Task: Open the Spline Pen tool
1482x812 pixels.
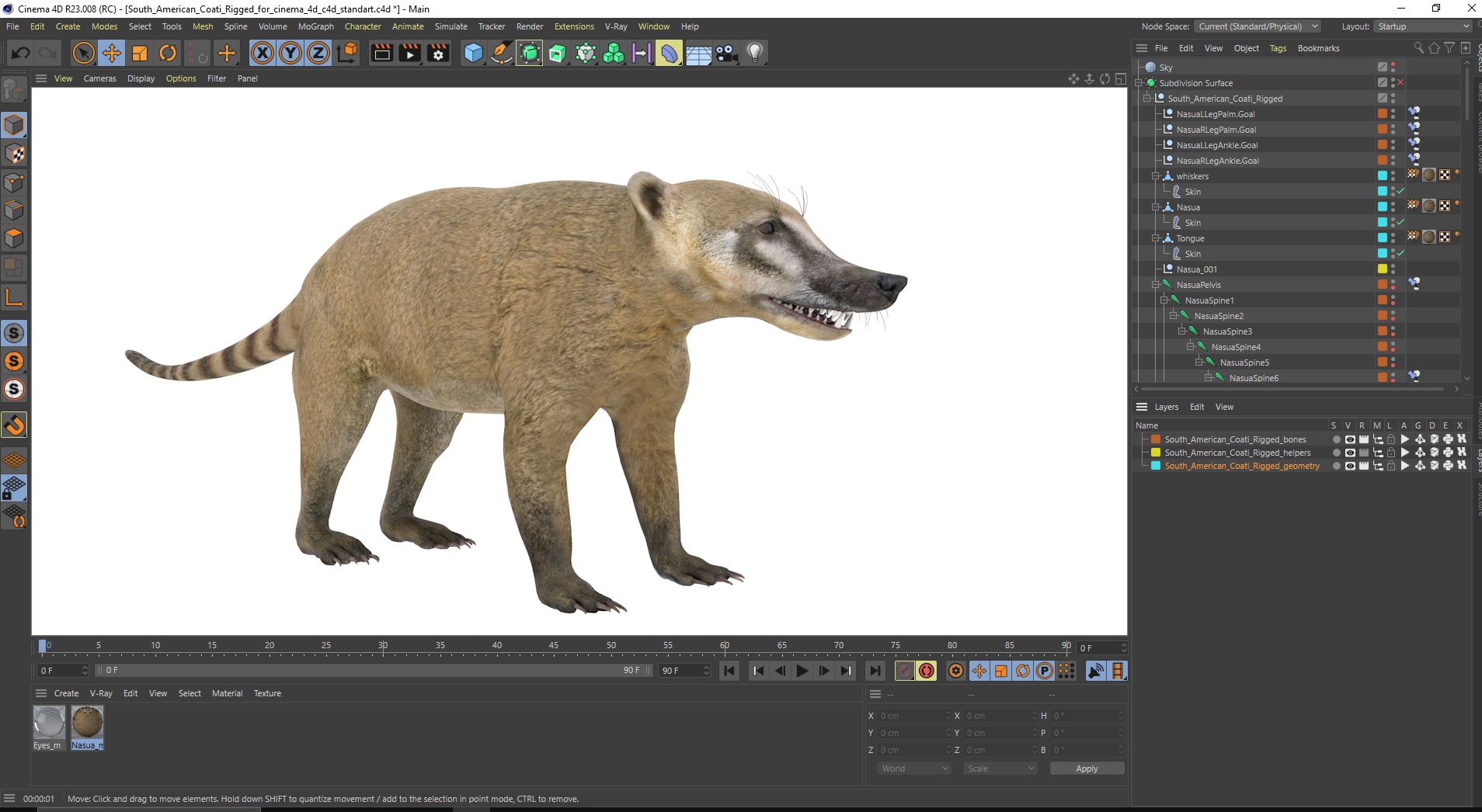Action: 502,53
